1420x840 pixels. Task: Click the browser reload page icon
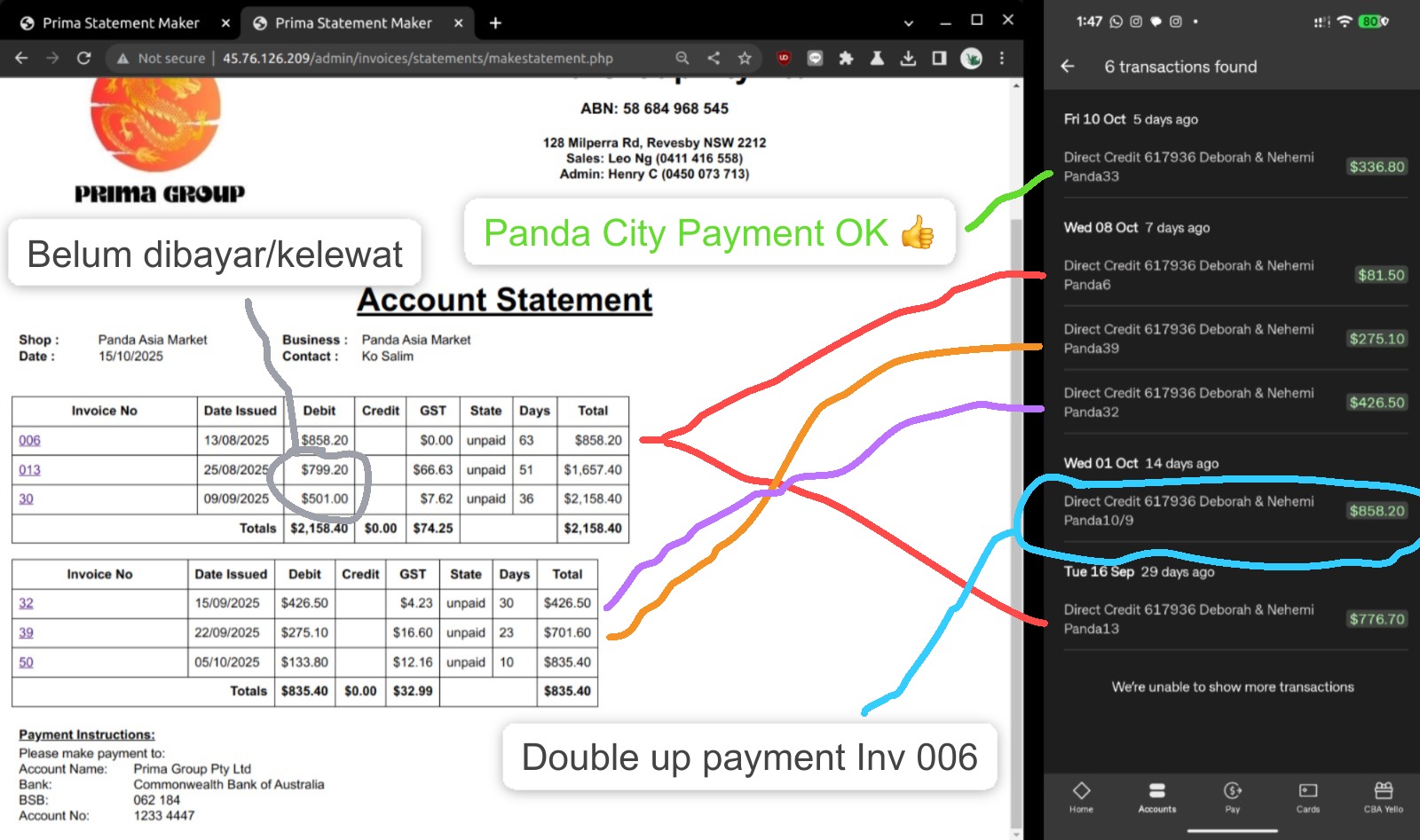pyautogui.click(x=84, y=59)
